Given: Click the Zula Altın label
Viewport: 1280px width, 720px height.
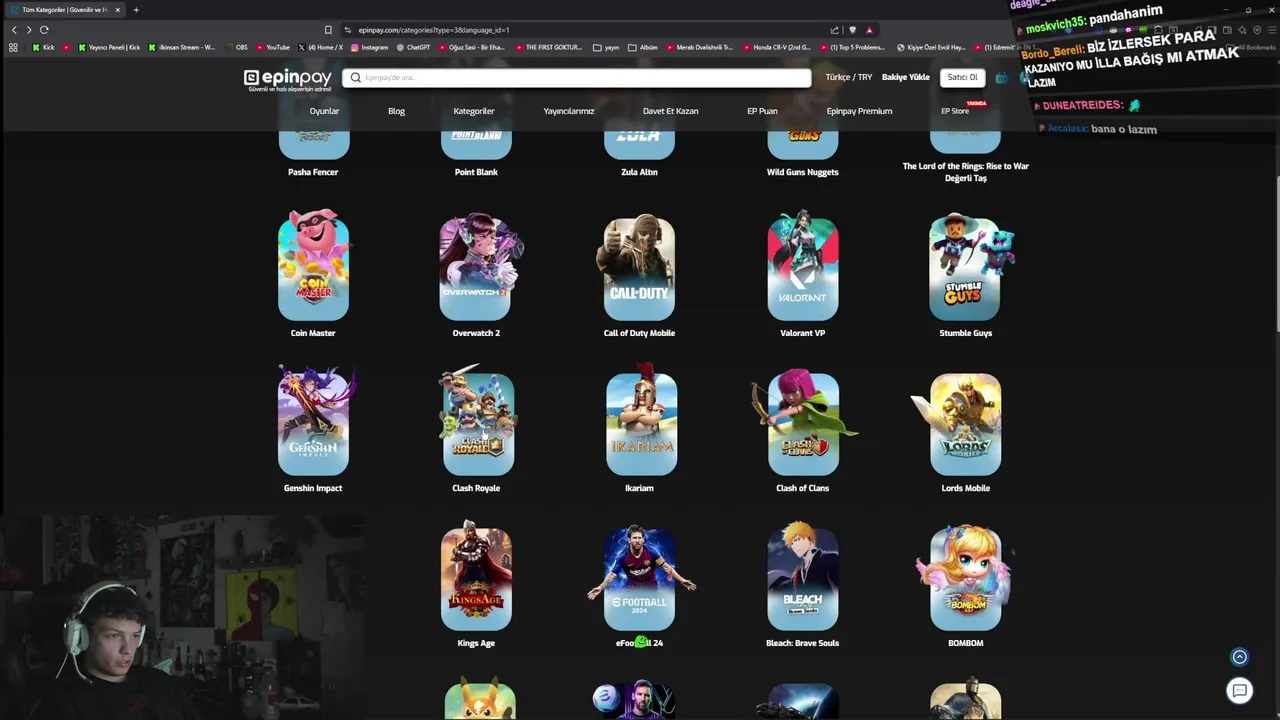Looking at the screenshot, I should tap(639, 172).
